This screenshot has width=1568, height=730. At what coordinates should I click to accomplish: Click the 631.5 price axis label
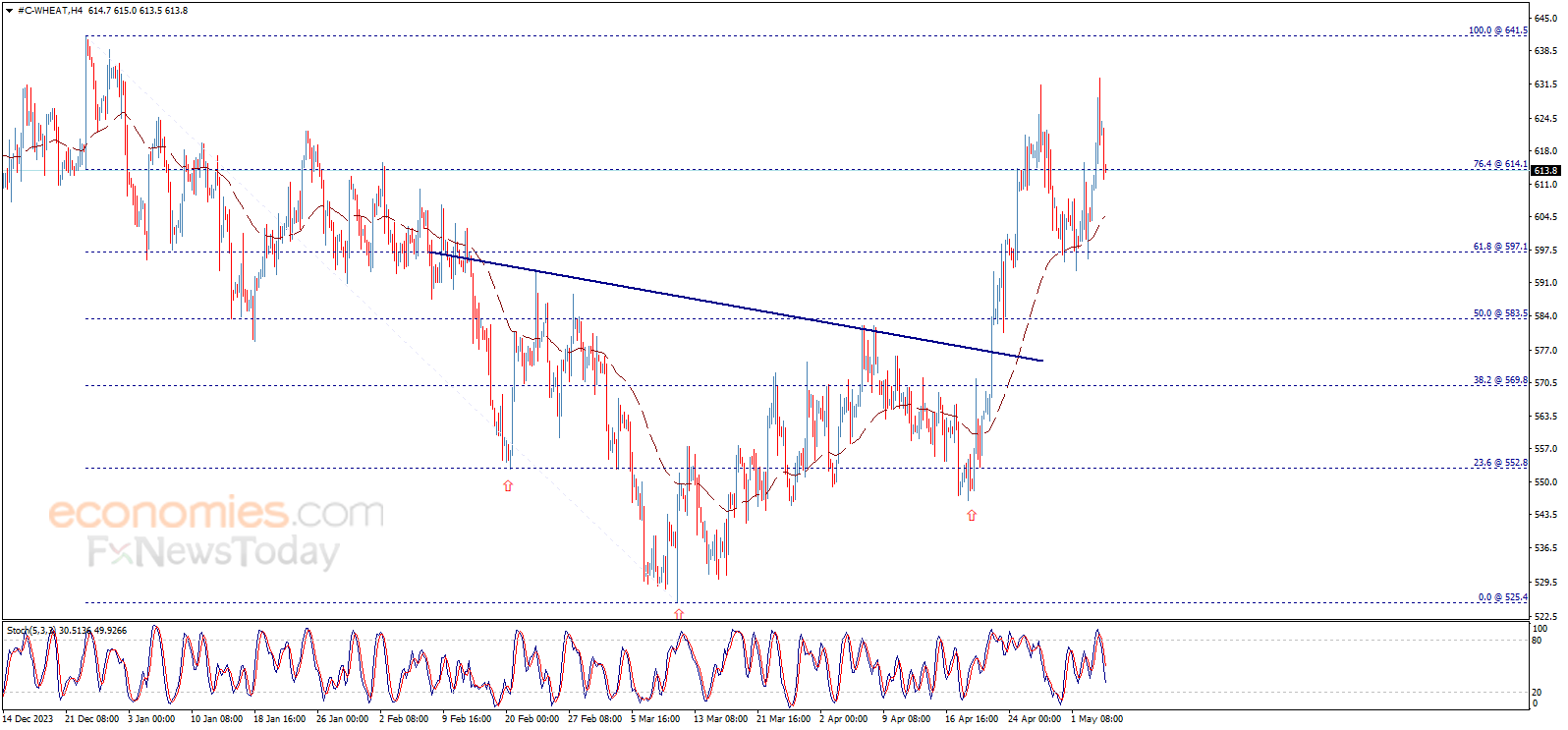[x=1546, y=84]
